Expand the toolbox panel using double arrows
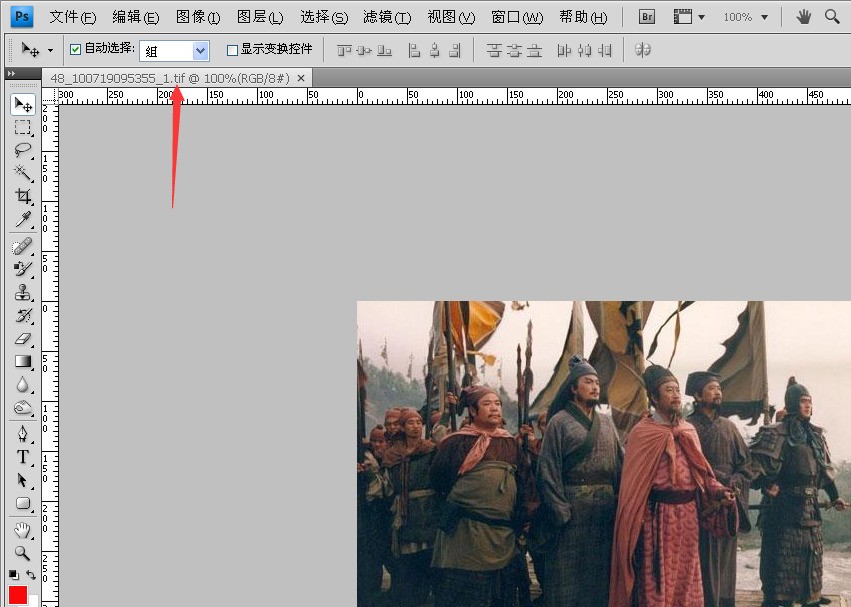 point(10,74)
